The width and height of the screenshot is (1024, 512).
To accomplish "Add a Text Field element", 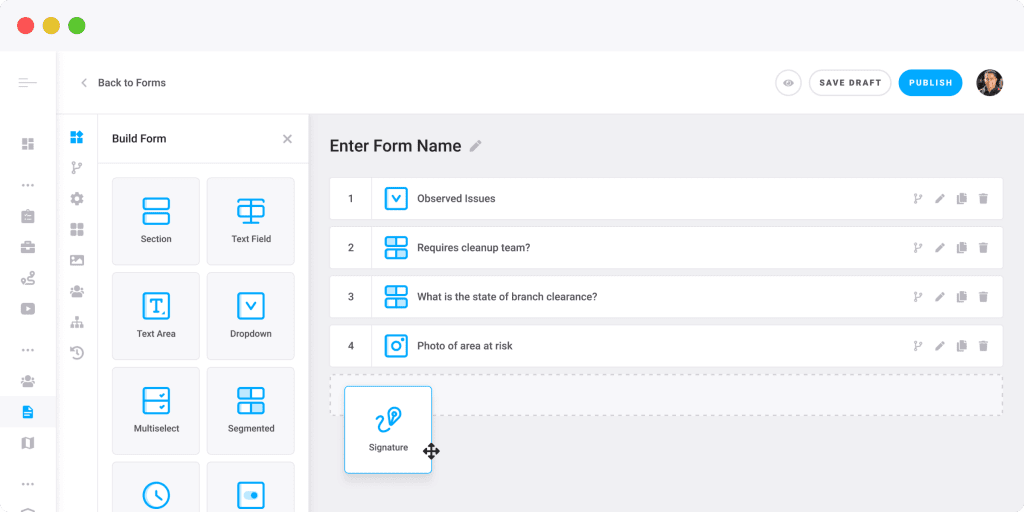I will coord(251,221).
